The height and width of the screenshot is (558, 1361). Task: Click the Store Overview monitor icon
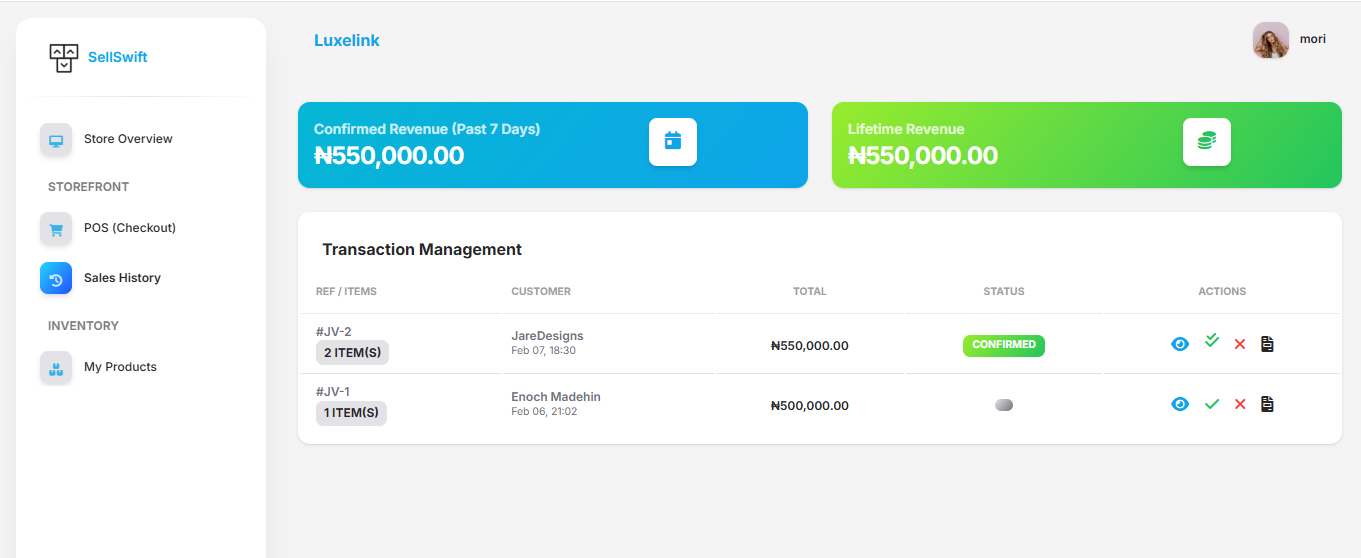pyautogui.click(x=56, y=140)
